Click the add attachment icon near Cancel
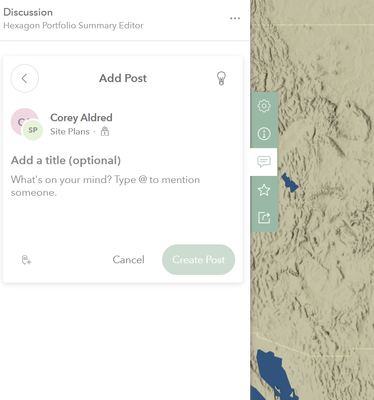The height and width of the screenshot is (400, 374). (x=26, y=260)
